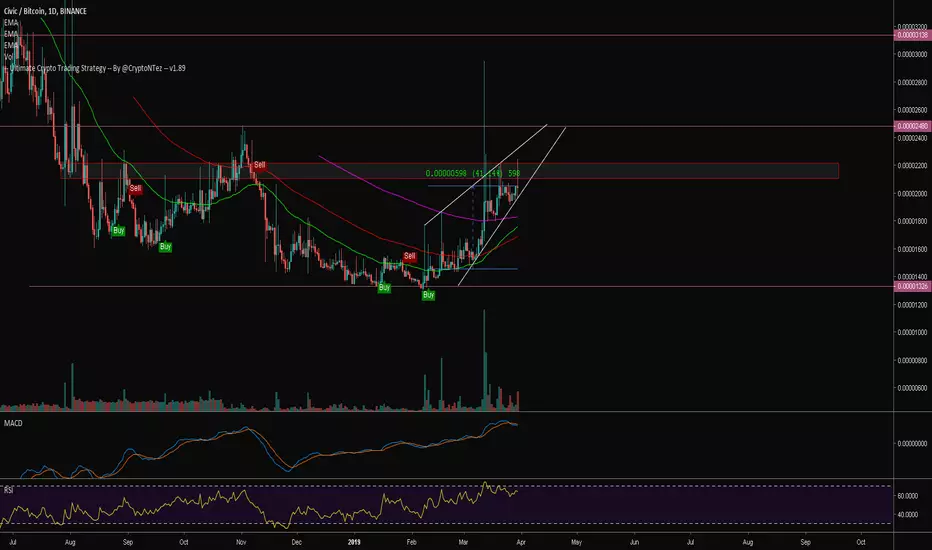This screenshot has height=550, width=932.
Task: Click the Sell marker in early September
Action: [136, 188]
